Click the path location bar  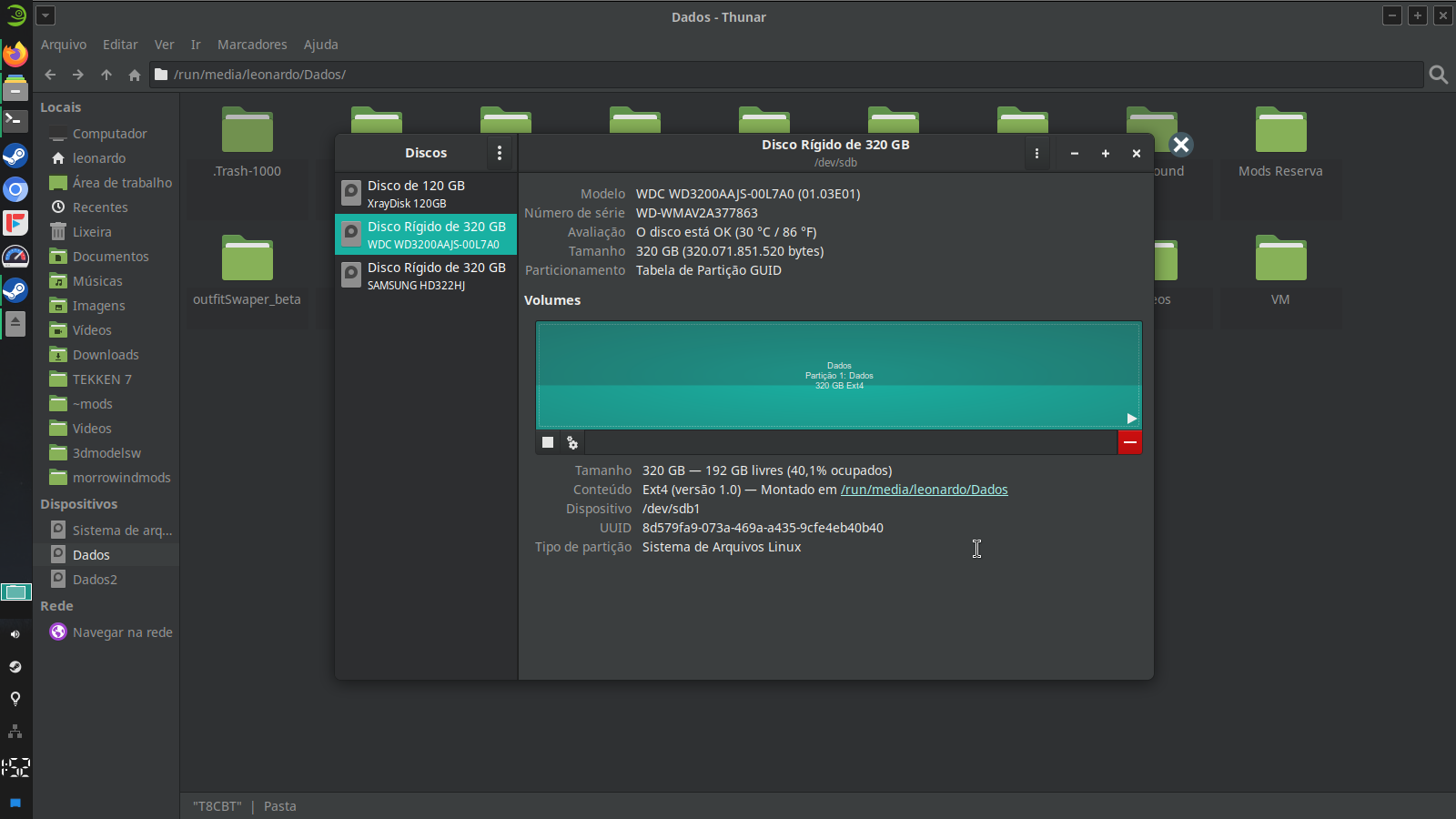(783, 75)
